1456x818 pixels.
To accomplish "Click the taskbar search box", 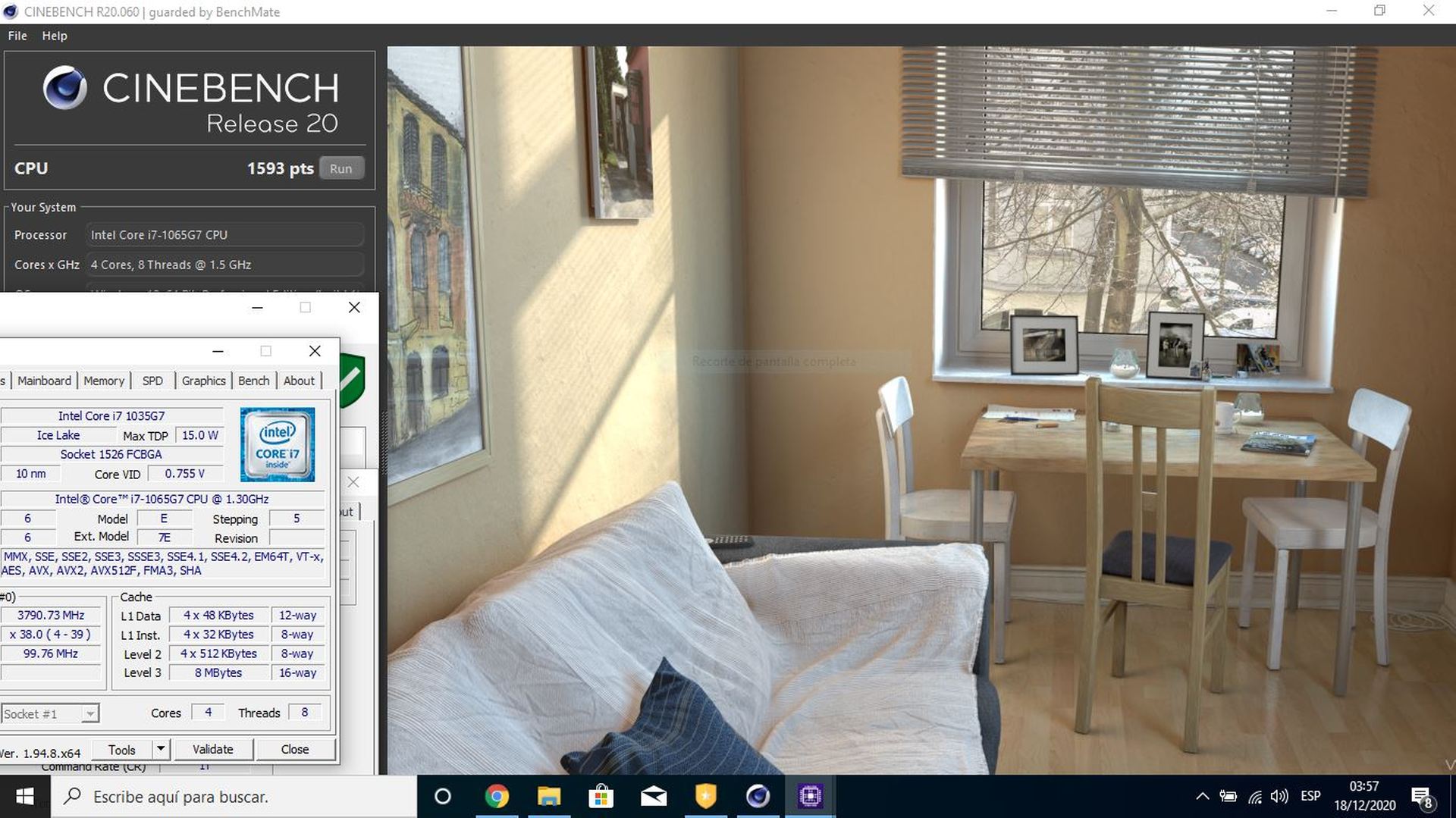I will (234, 797).
